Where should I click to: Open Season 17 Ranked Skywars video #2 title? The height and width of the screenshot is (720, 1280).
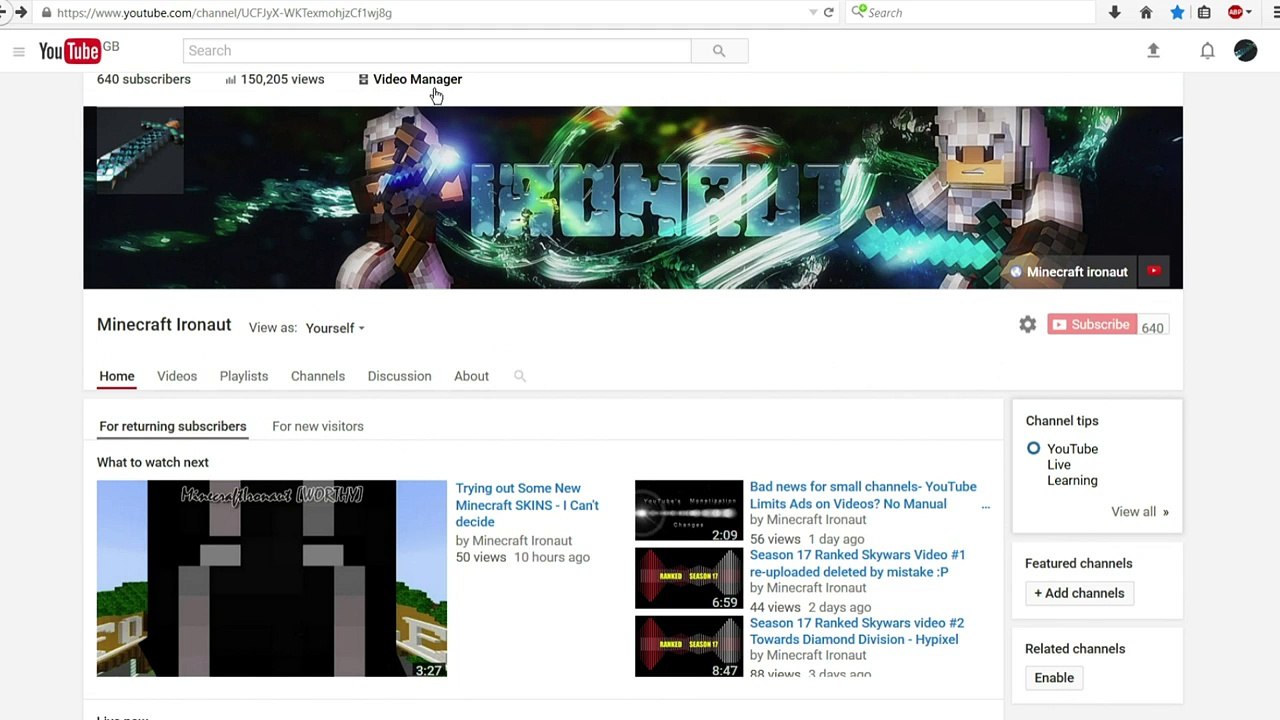point(856,631)
